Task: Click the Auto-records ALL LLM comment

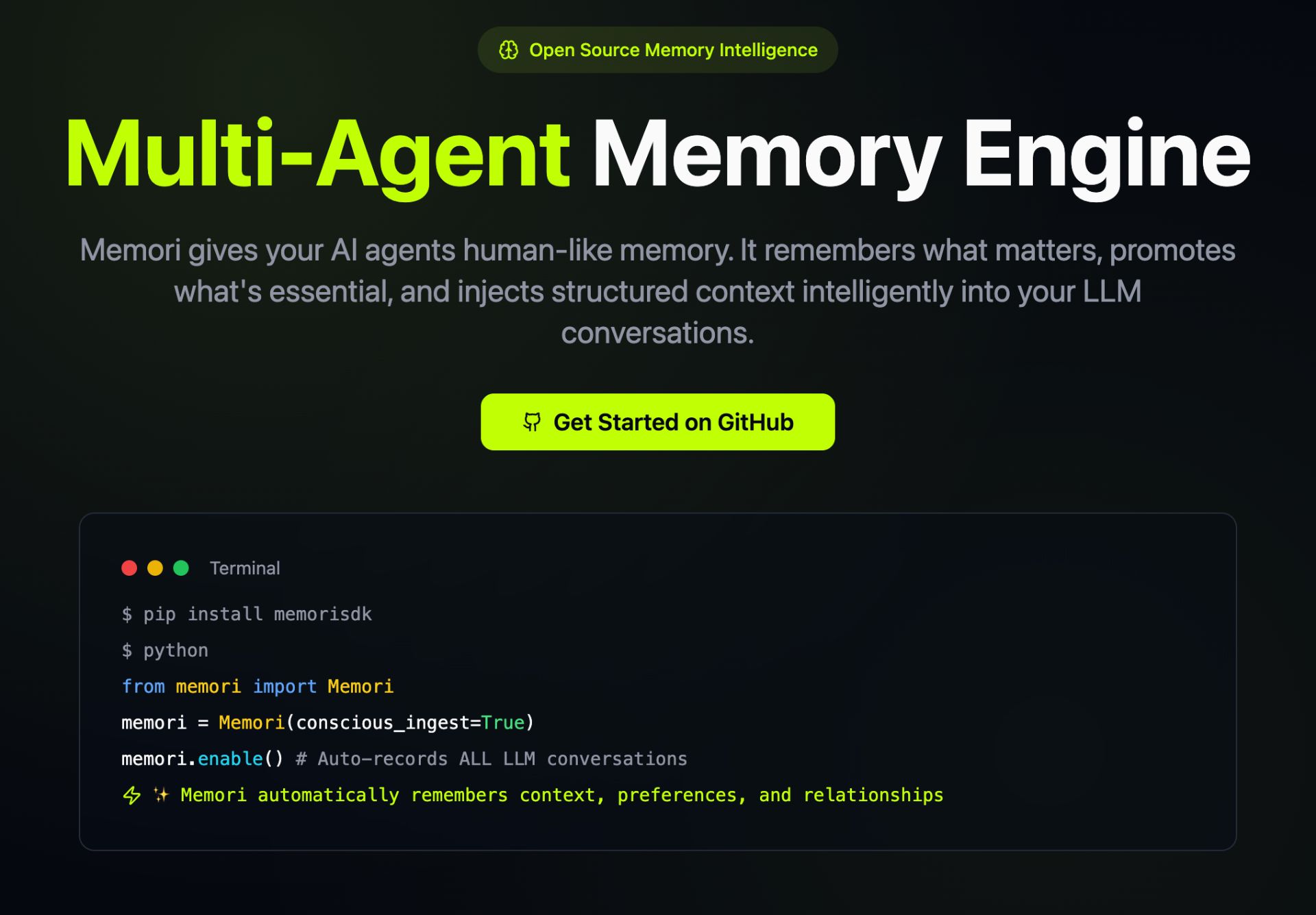Action: [x=491, y=759]
